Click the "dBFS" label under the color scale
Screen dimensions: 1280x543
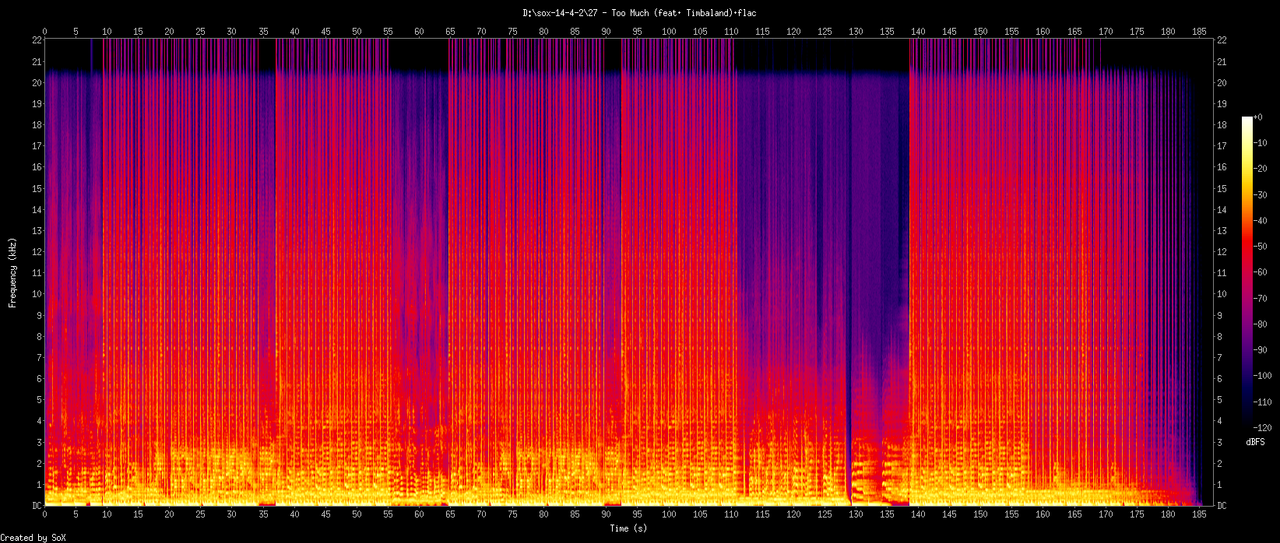click(x=1256, y=441)
